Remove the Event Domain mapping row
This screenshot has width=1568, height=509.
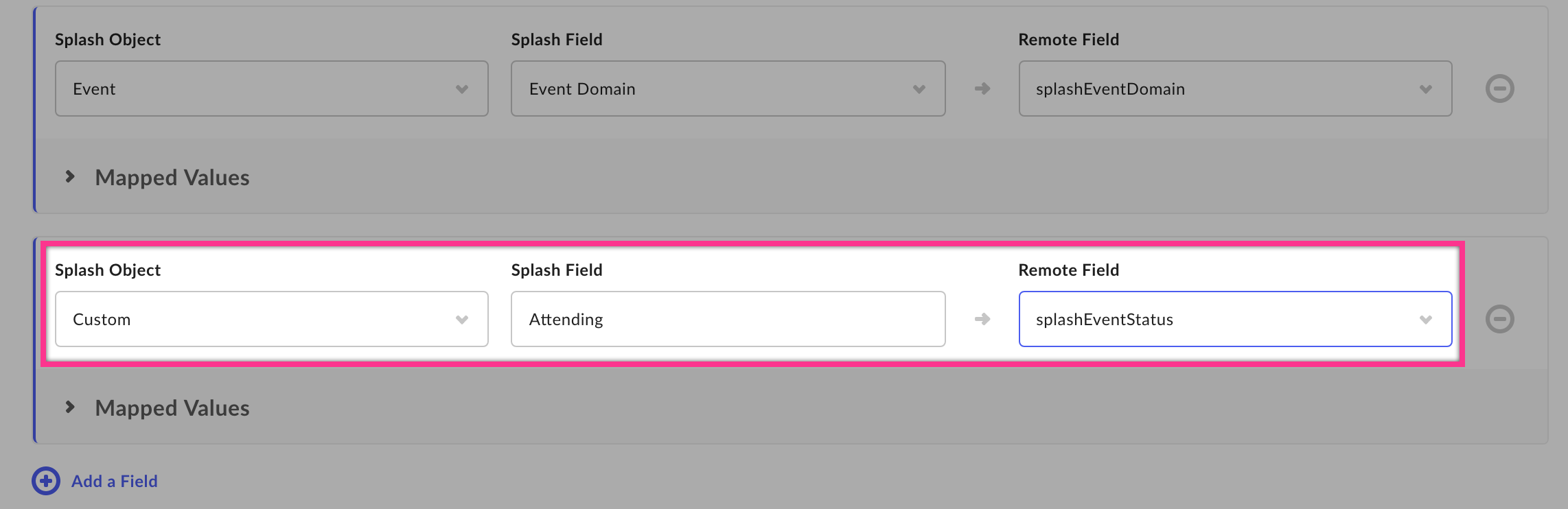1499,88
